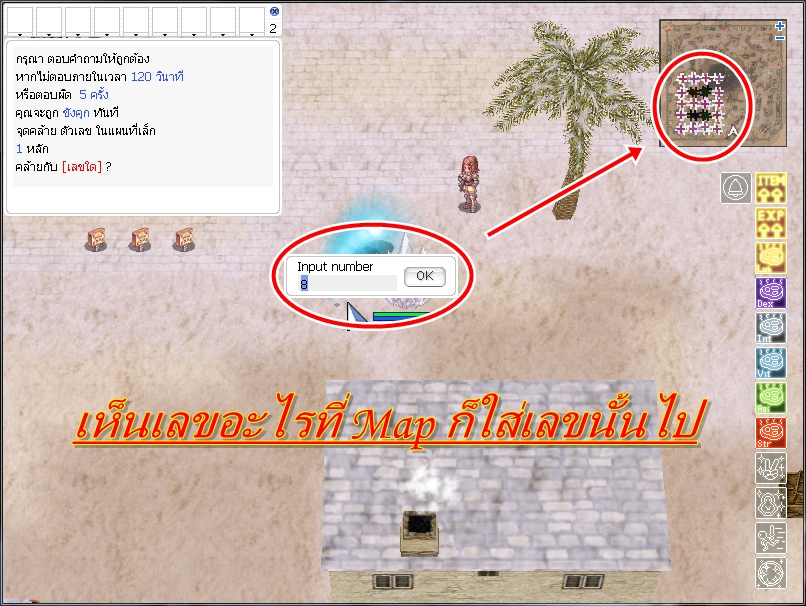Click the 'Input number' label
The image size is (806, 606).
(x=335, y=267)
